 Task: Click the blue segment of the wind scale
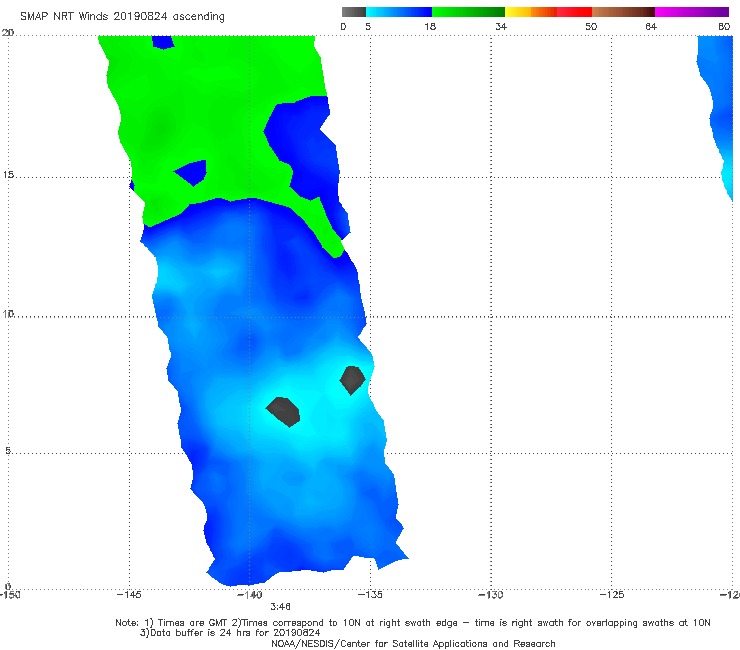[x=399, y=12]
